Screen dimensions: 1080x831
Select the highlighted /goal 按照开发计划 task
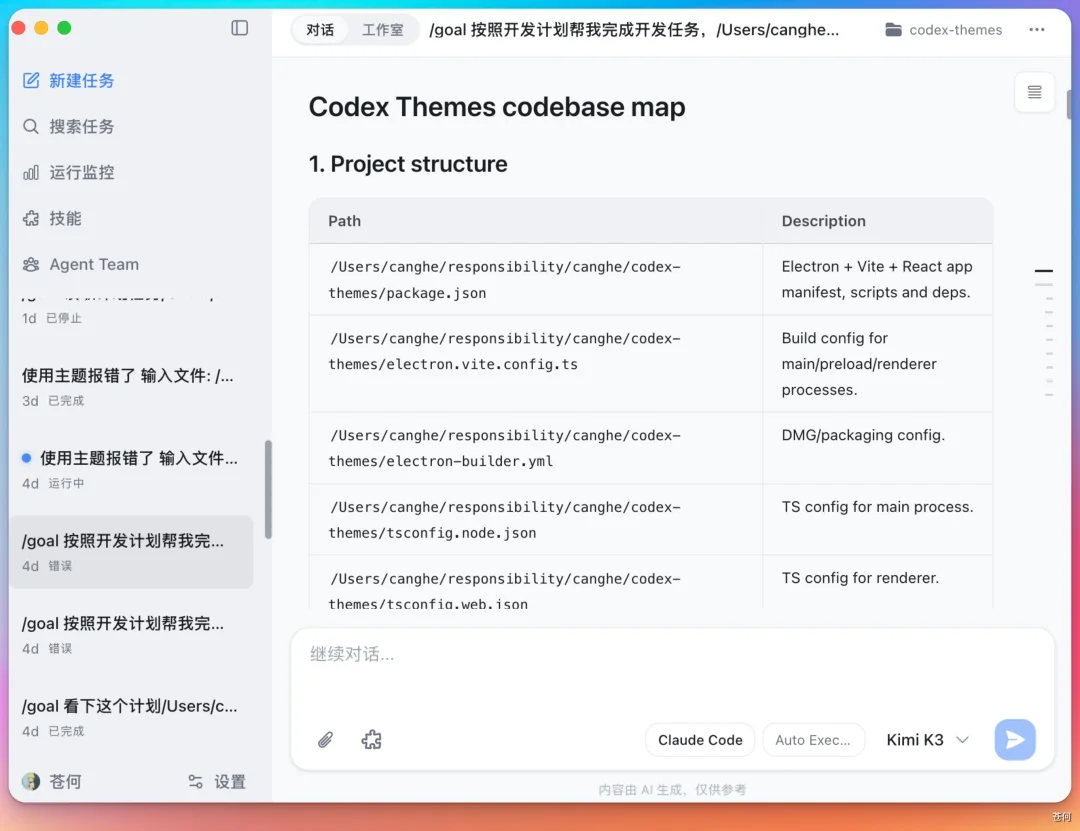pyautogui.click(x=131, y=552)
